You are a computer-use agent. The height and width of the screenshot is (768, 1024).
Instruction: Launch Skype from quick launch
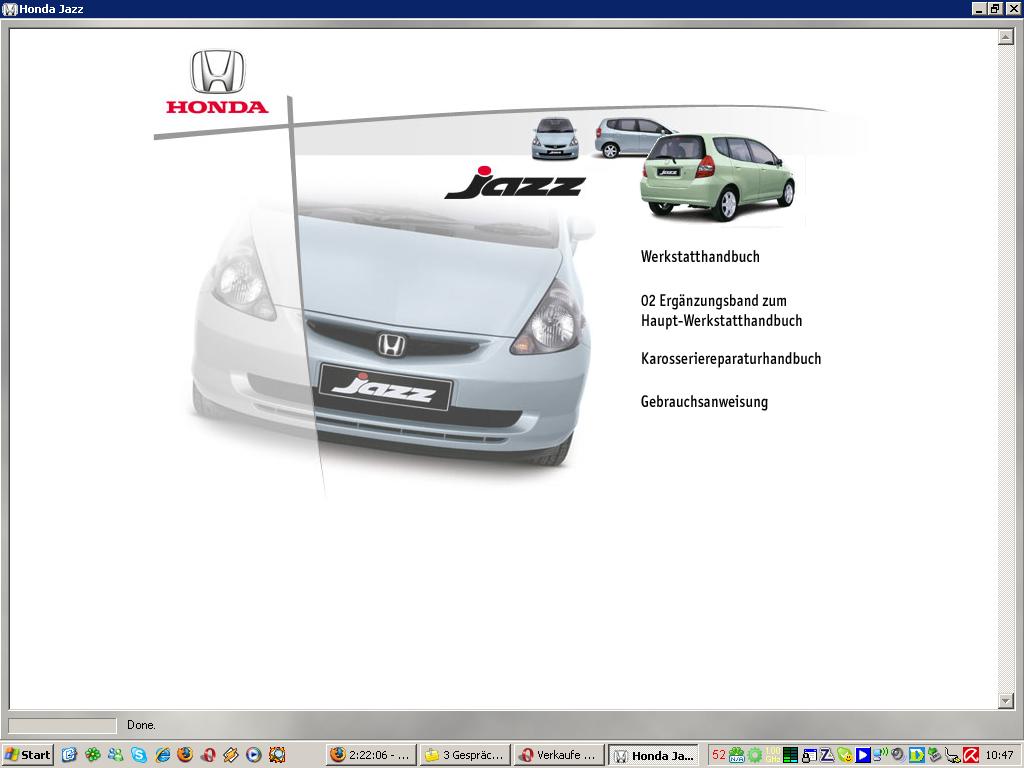point(139,755)
